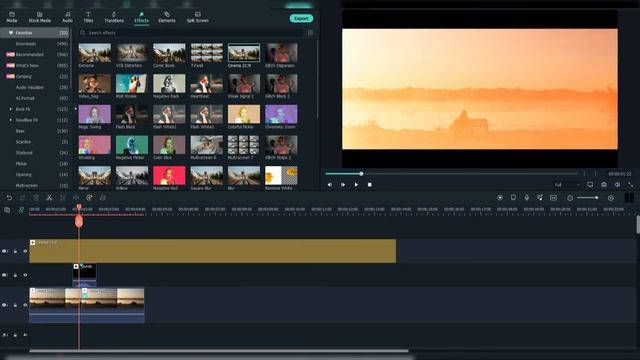Hide the Cinema 21:9 effect track
Viewport: 640px width, 360px height.
coord(25,251)
